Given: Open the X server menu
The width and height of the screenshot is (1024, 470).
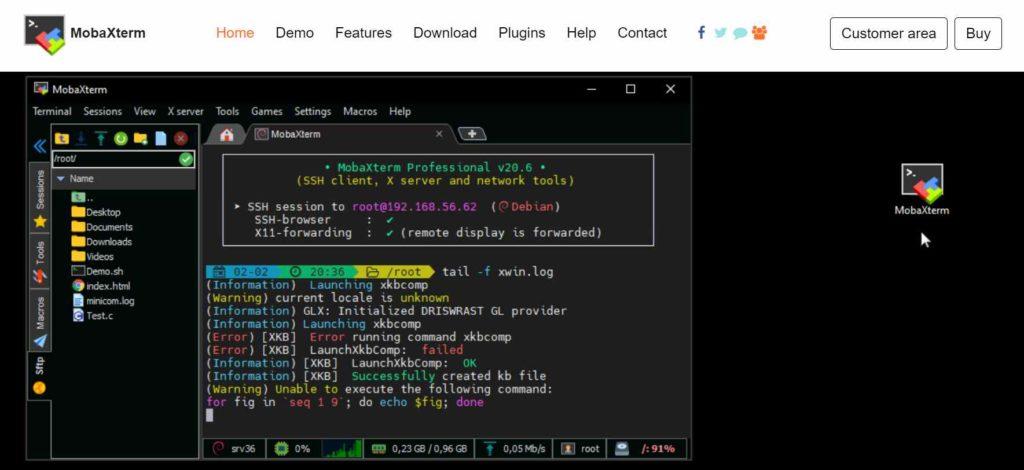Looking at the screenshot, I should pos(185,112).
